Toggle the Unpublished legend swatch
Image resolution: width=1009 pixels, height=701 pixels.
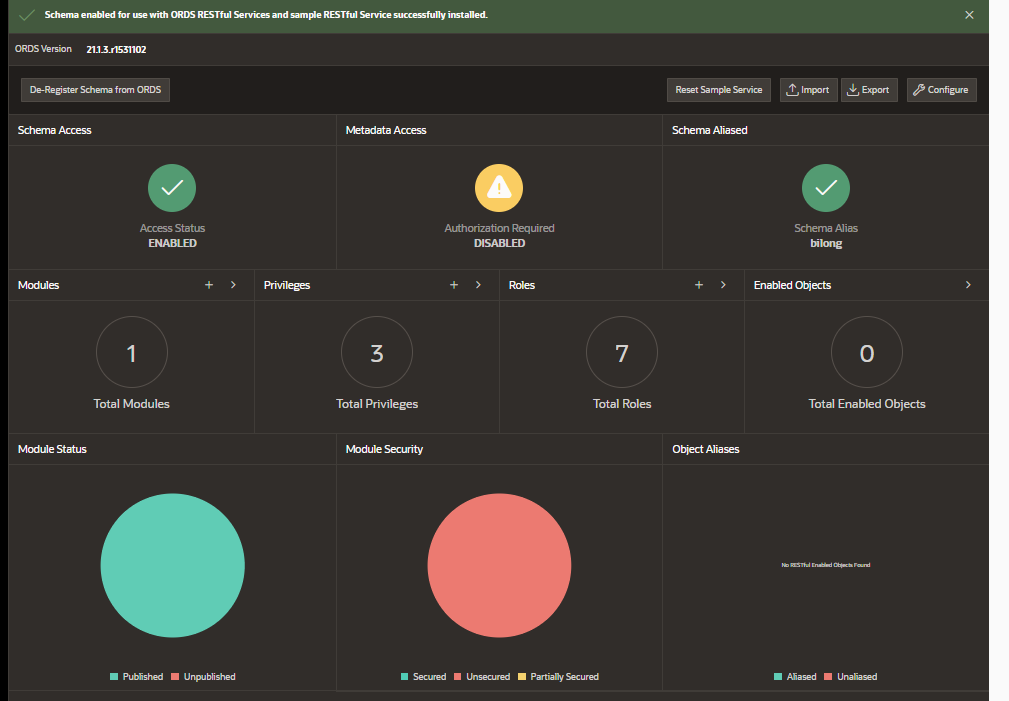click(175, 677)
